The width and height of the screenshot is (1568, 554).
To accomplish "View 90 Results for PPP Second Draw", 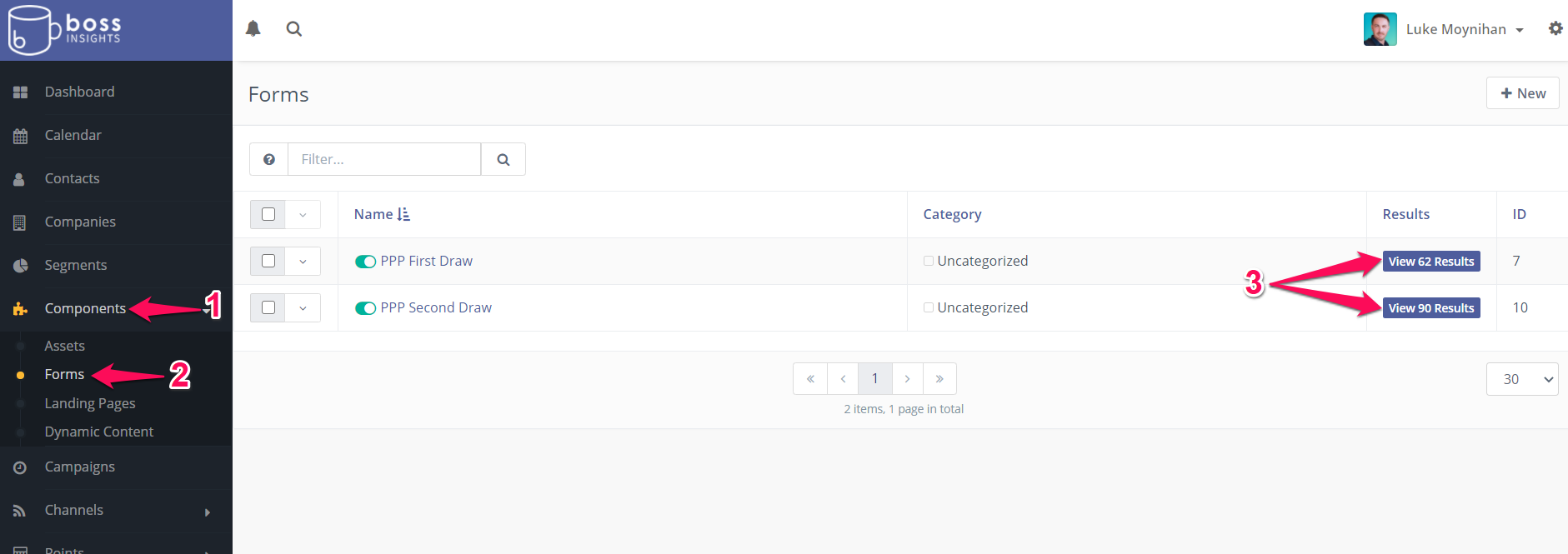I will (1431, 308).
